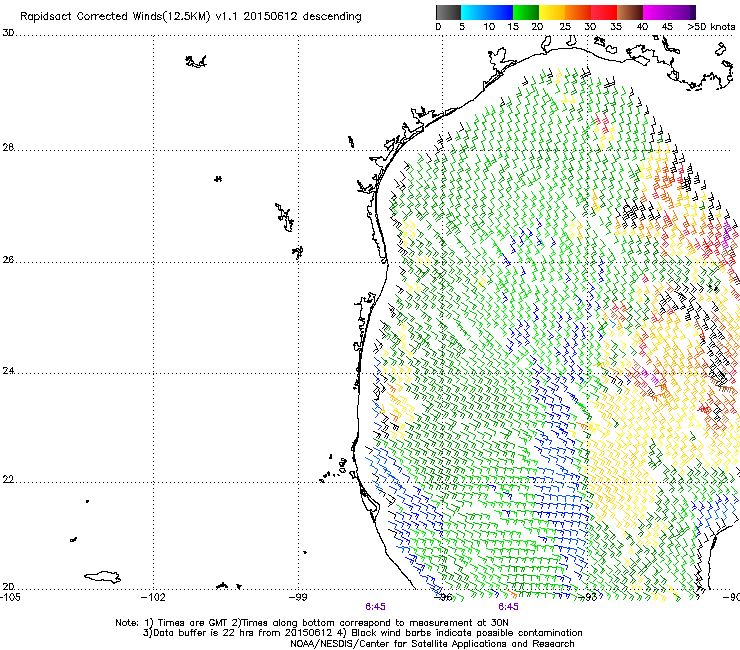
Task: Click the longitude axis label '-102'
Action: tap(153, 597)
